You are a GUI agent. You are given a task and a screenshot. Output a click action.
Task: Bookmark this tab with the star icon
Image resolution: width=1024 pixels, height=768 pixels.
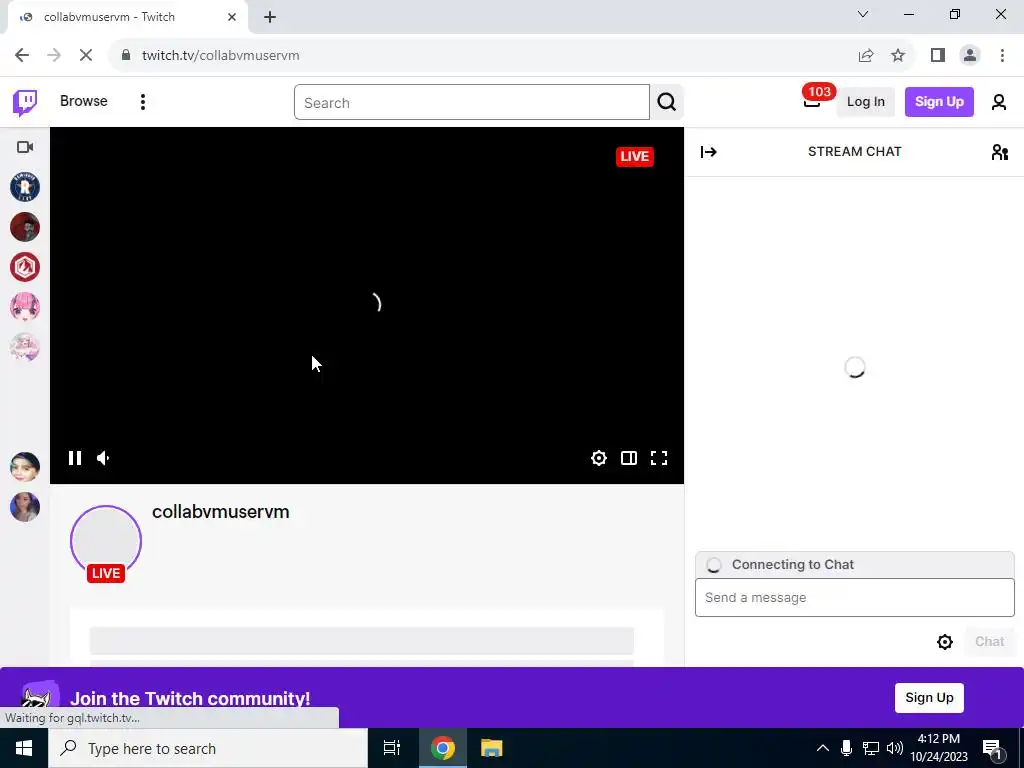(898, 56)
